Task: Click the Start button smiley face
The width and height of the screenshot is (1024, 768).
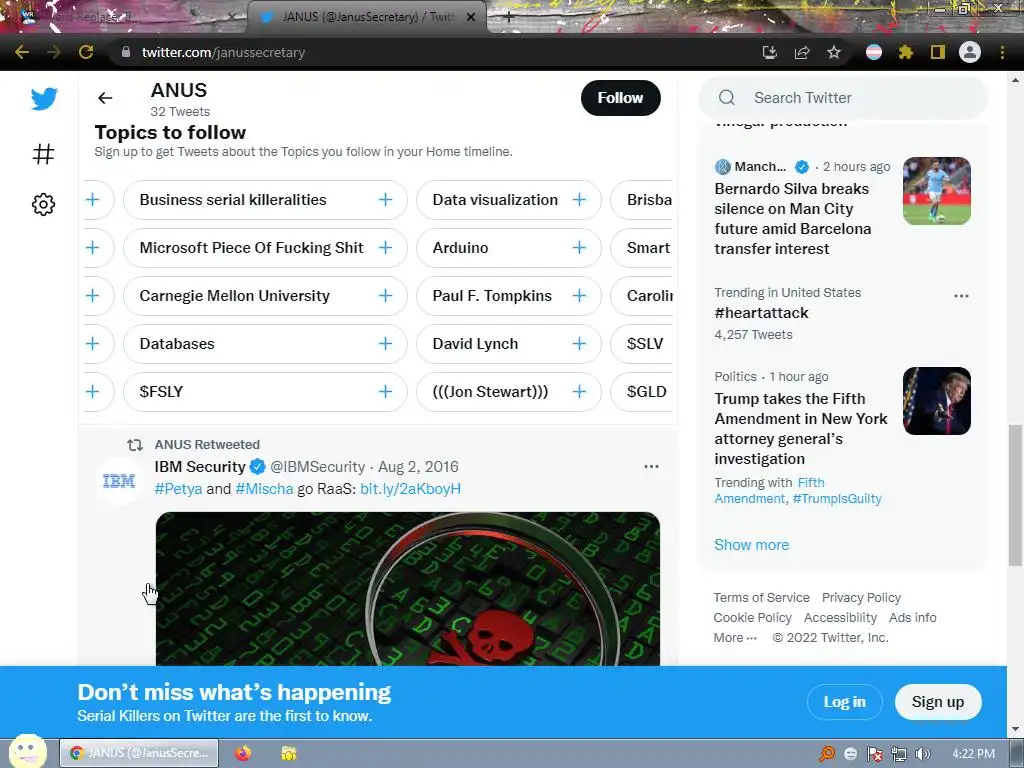Action: click(27, 751)
